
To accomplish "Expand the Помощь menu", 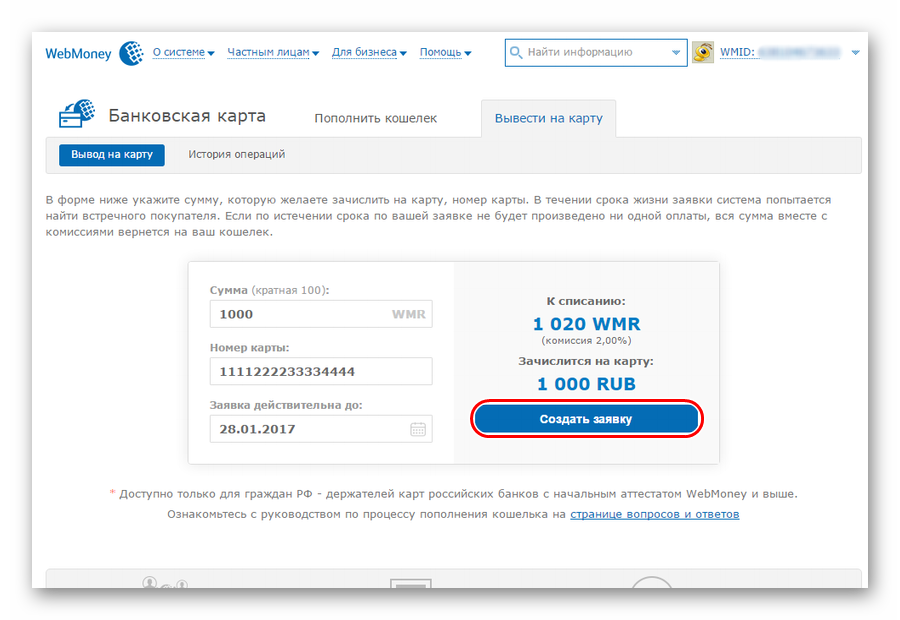I will coord(445,52).
